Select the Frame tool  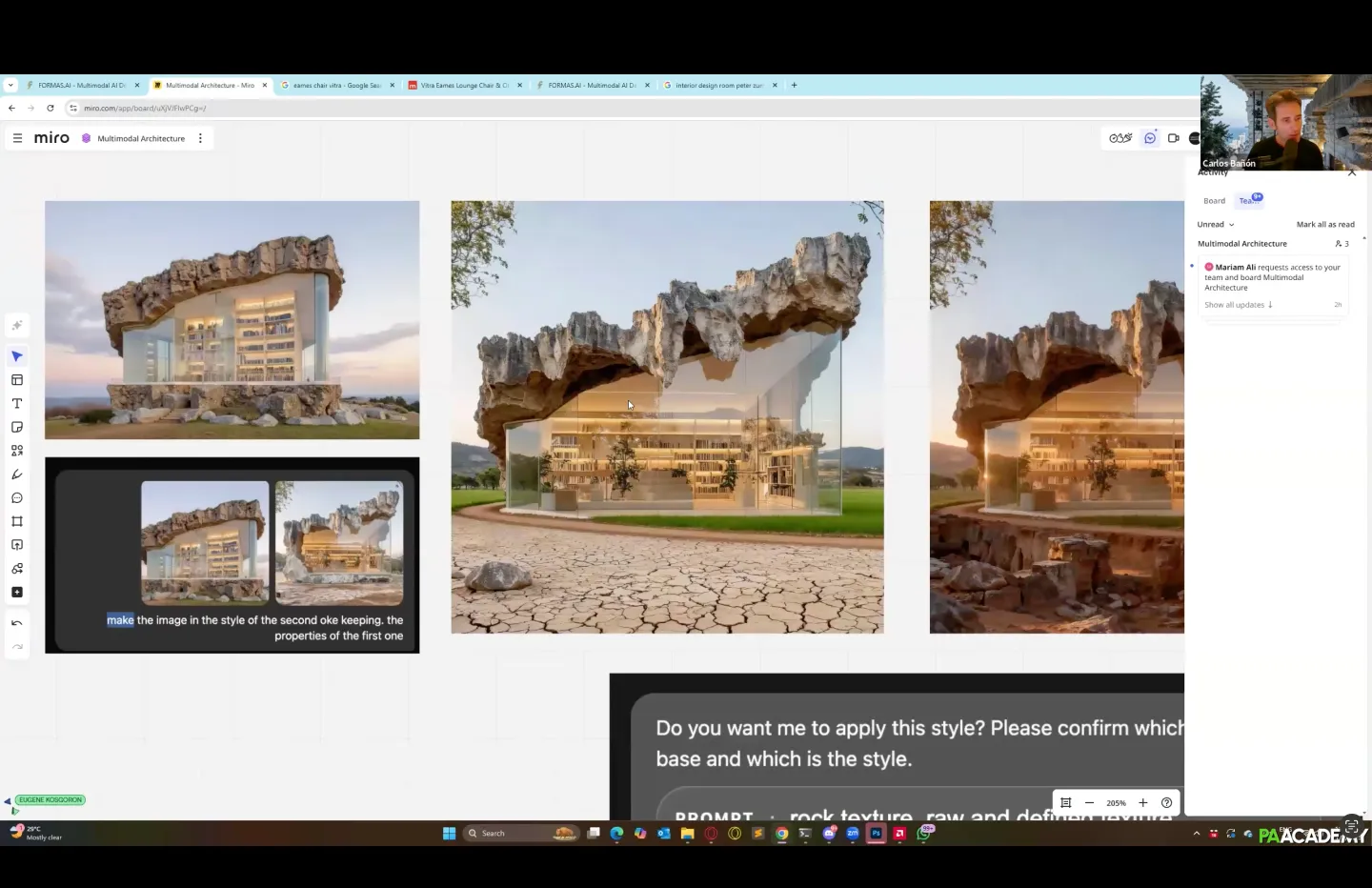point(17,521)
